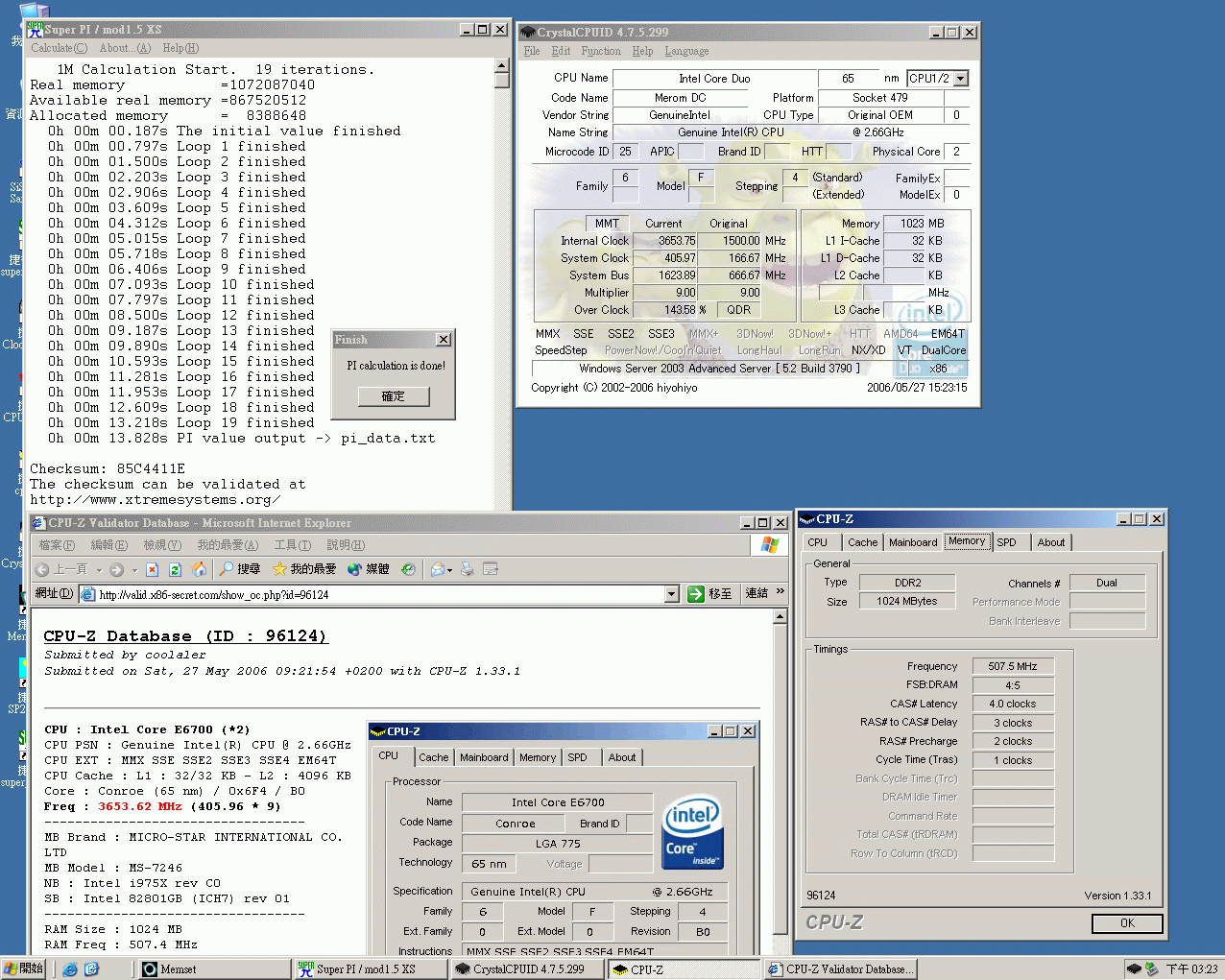The width and height of the screenshot is (1225, 980).
Task: Click the Platform value Socket 479
Action: (880, 98)
